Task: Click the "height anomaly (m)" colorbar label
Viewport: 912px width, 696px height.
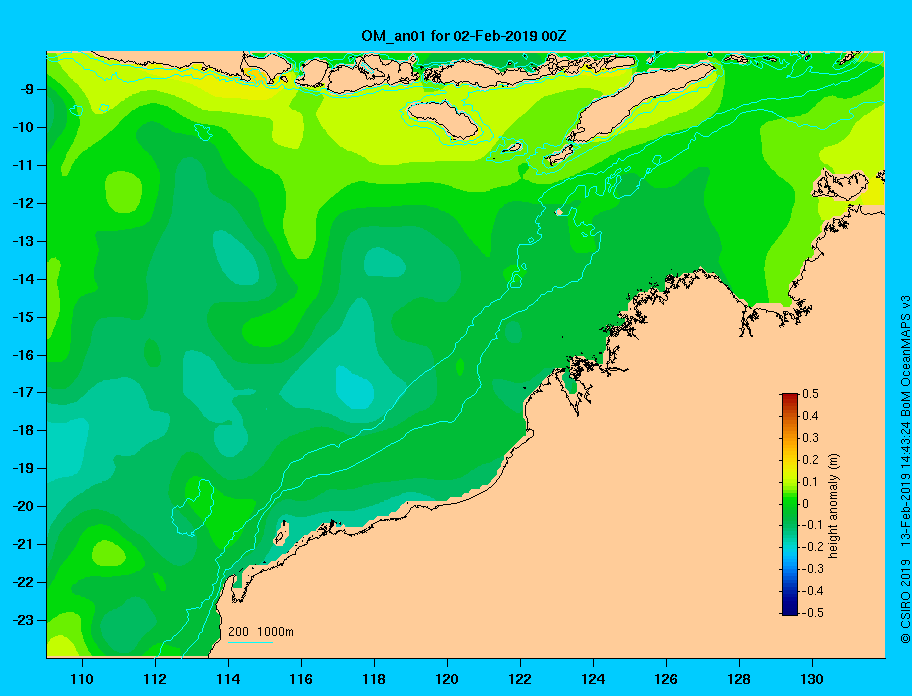Action: coord(833,505)
